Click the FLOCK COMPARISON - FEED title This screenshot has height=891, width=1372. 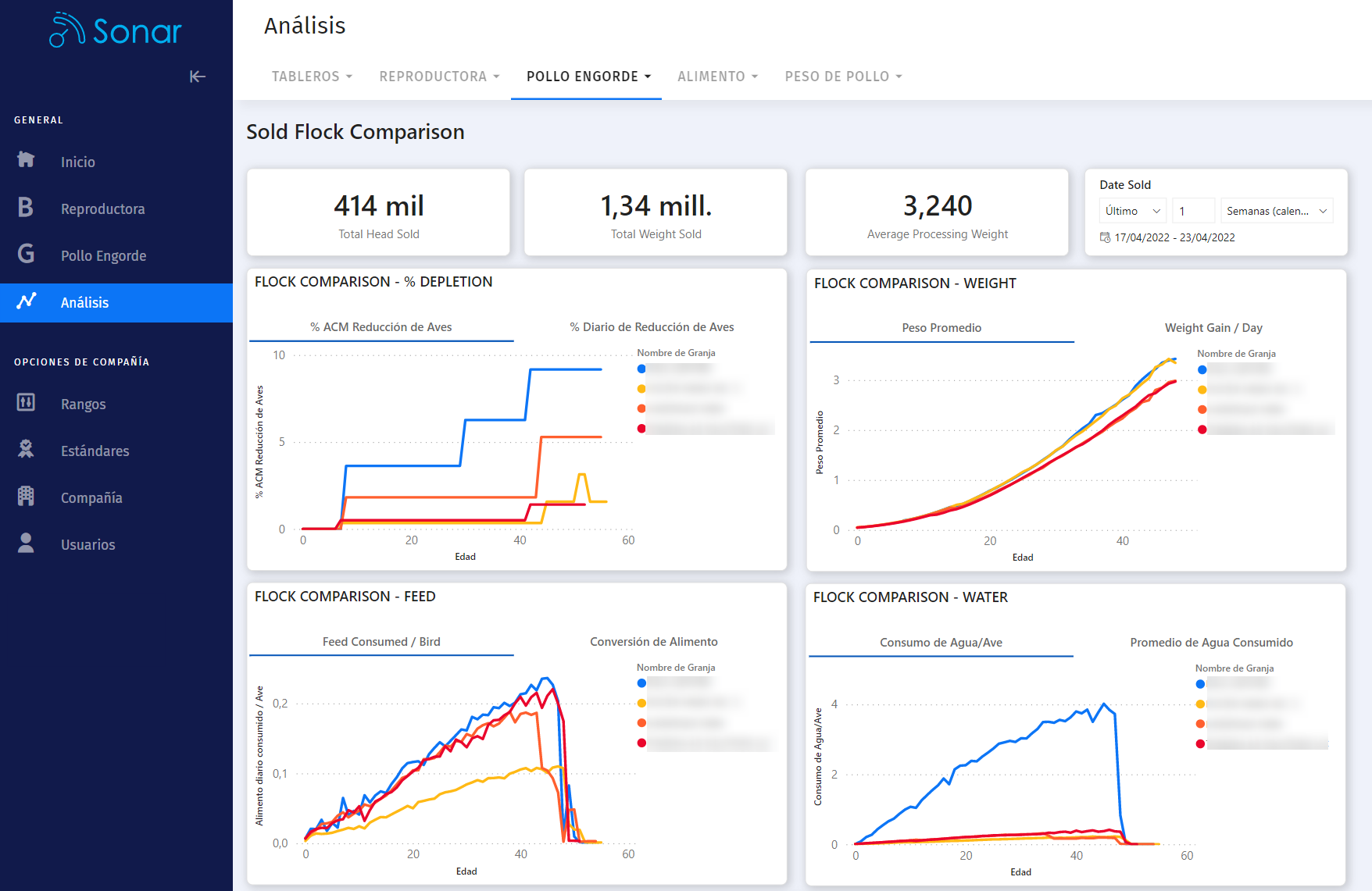point(345,597)
